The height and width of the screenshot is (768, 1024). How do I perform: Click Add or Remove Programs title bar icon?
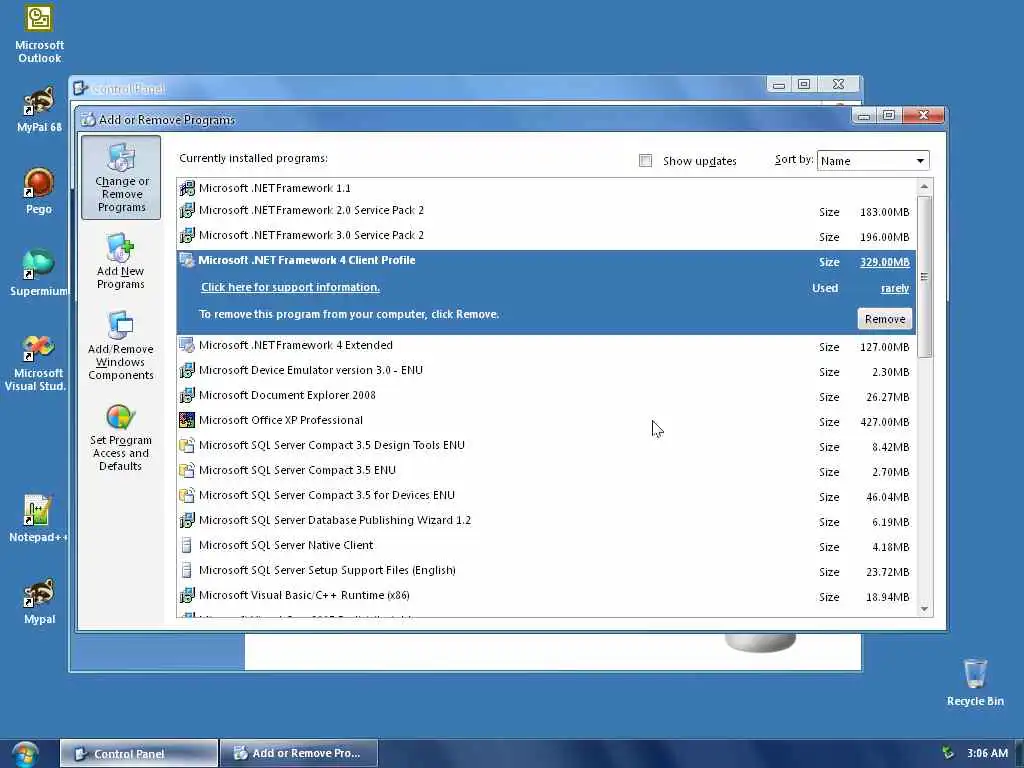[88, 120]
